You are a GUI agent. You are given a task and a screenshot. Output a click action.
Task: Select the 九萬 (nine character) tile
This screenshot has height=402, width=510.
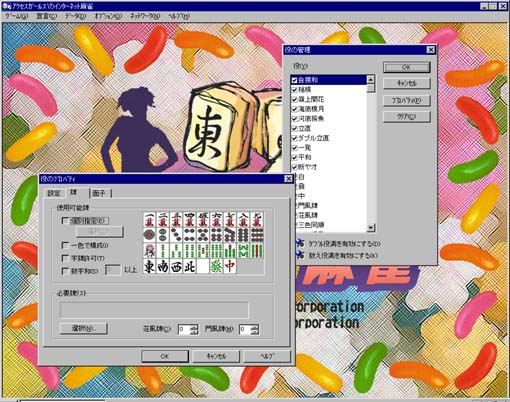(257, 220)
